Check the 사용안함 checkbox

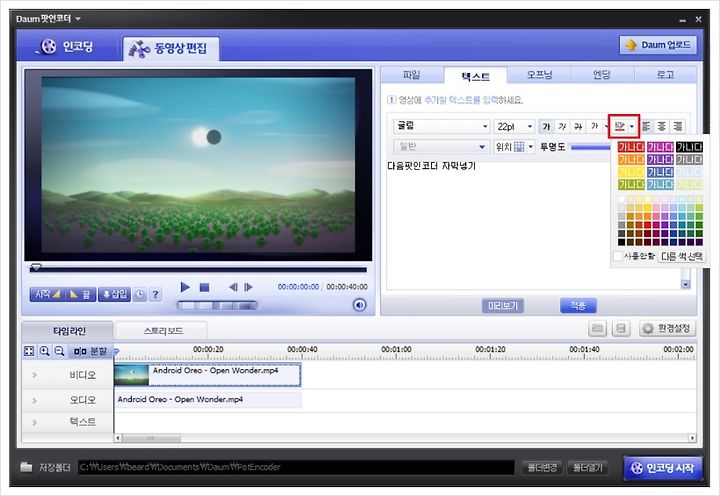[x=618, y=256]
